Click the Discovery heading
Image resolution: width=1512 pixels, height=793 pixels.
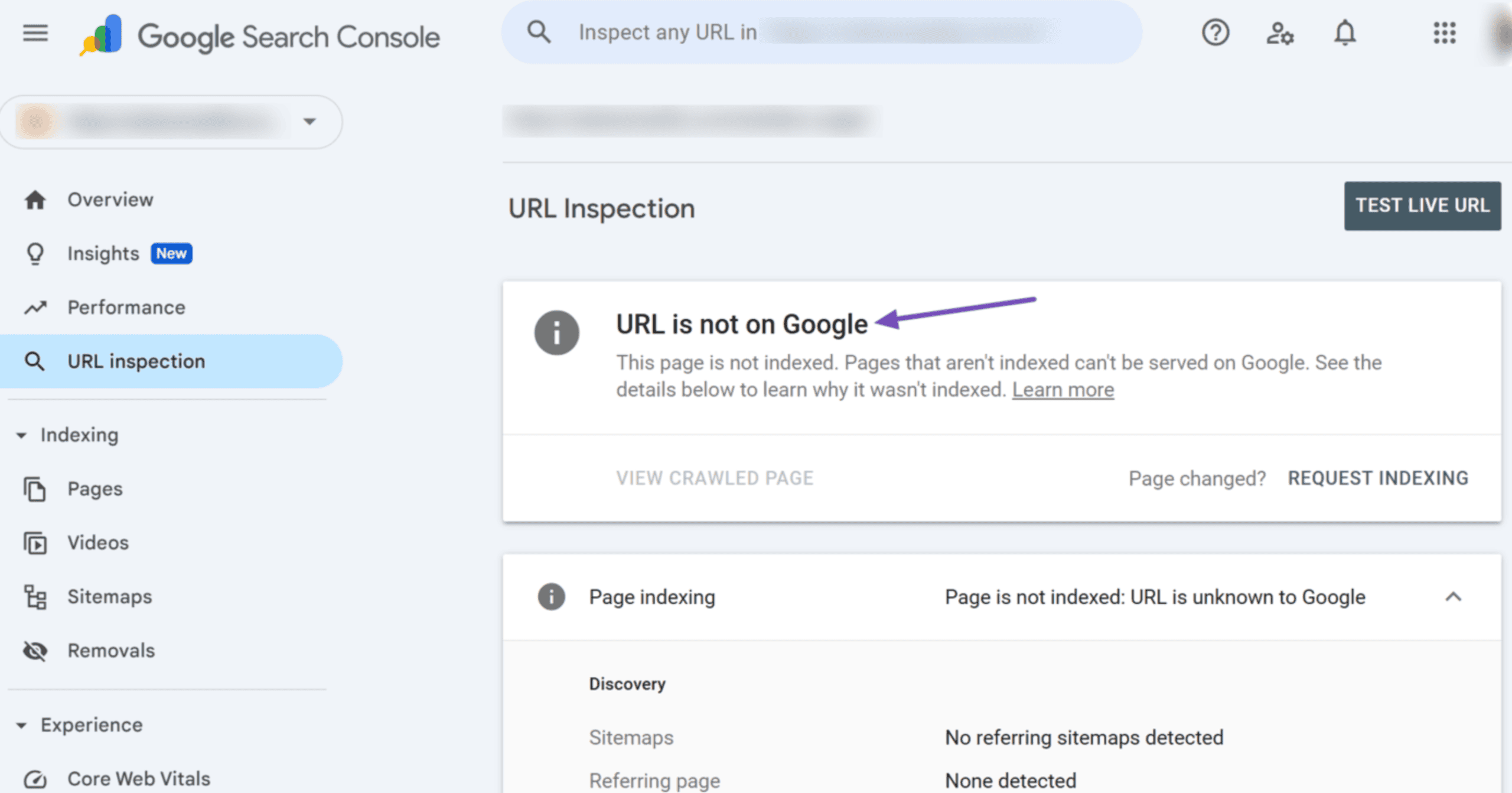tap(627, 684)
